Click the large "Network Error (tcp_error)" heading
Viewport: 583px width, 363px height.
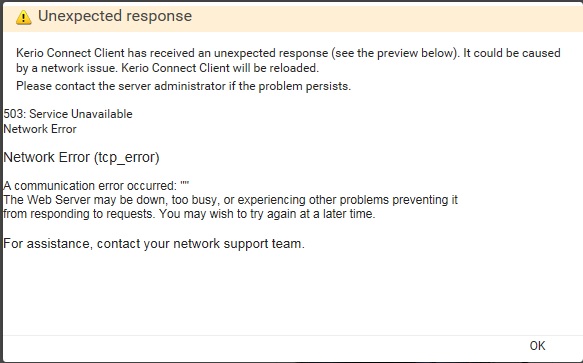[81, 157]
